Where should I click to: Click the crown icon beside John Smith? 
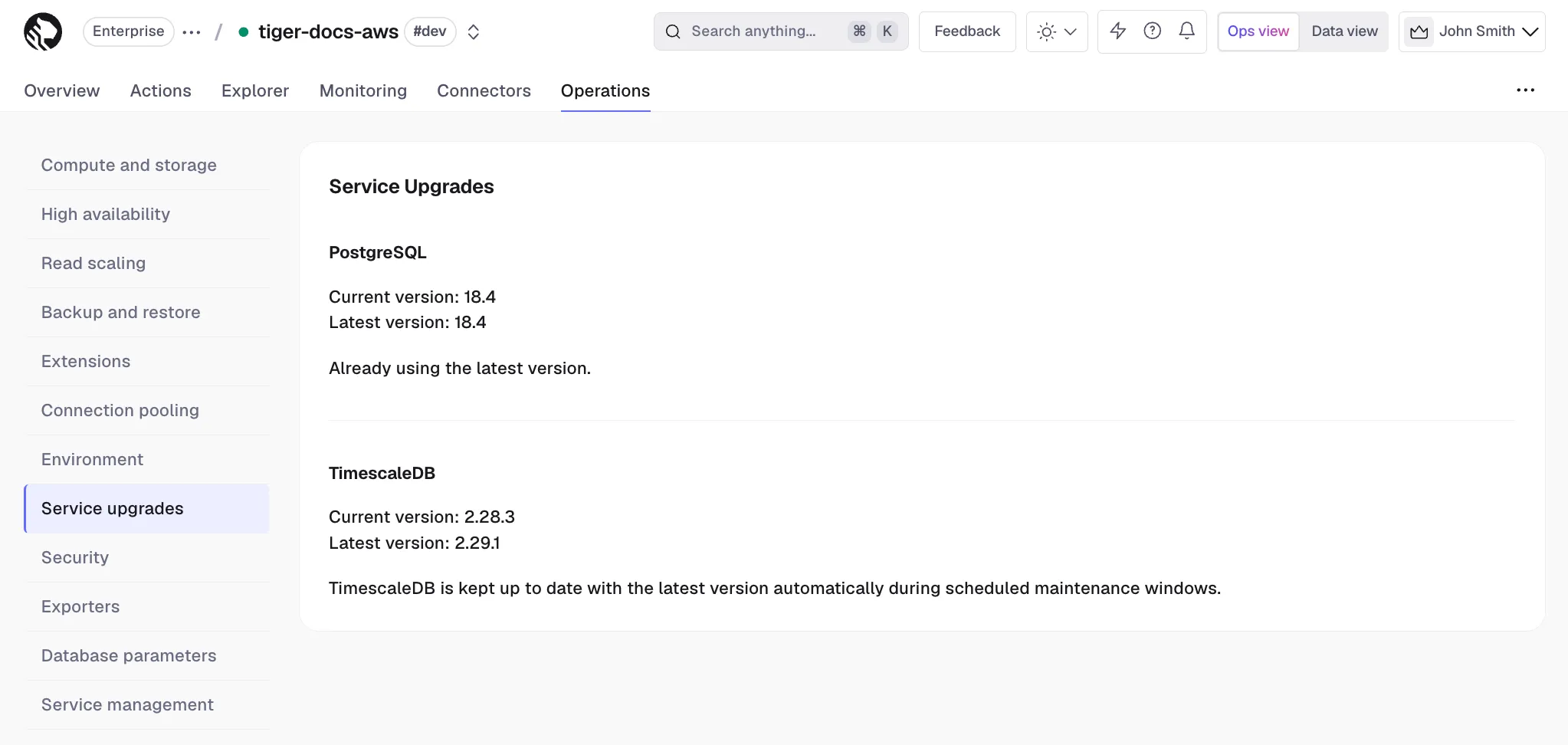(x=1419, y=31)
